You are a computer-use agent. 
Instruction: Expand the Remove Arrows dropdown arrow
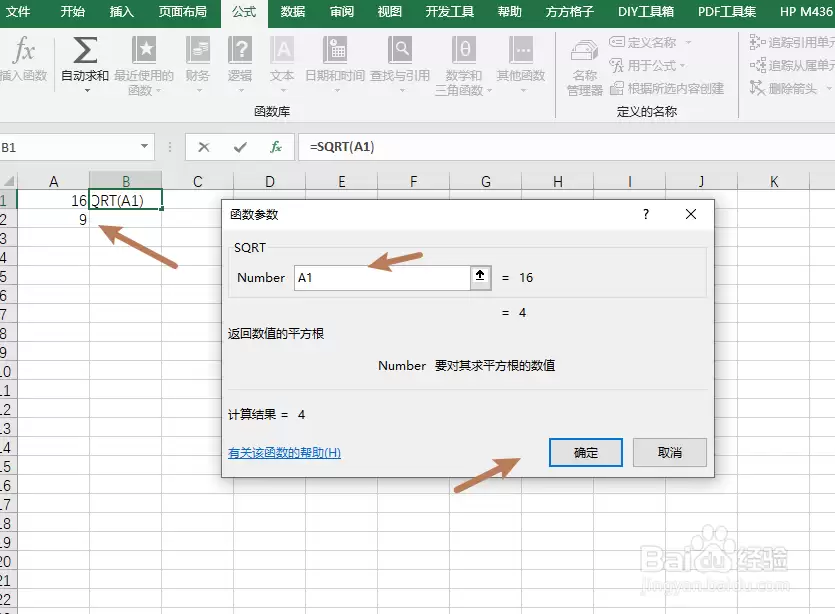[x=829, y=88]
